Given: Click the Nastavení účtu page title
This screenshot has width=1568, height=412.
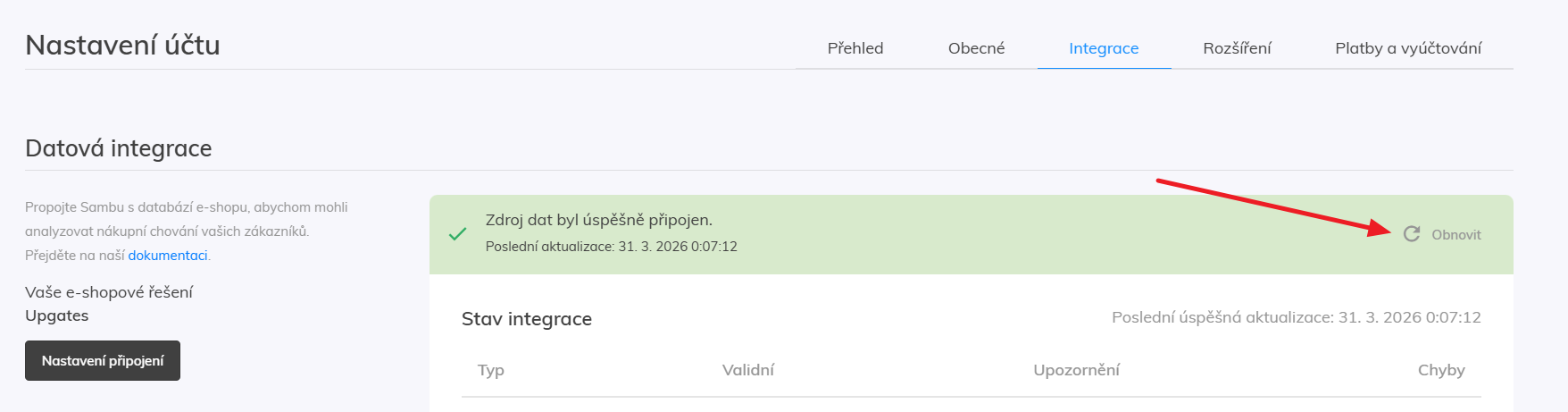Looking at the screenshot, I should [x=122, y=45].
